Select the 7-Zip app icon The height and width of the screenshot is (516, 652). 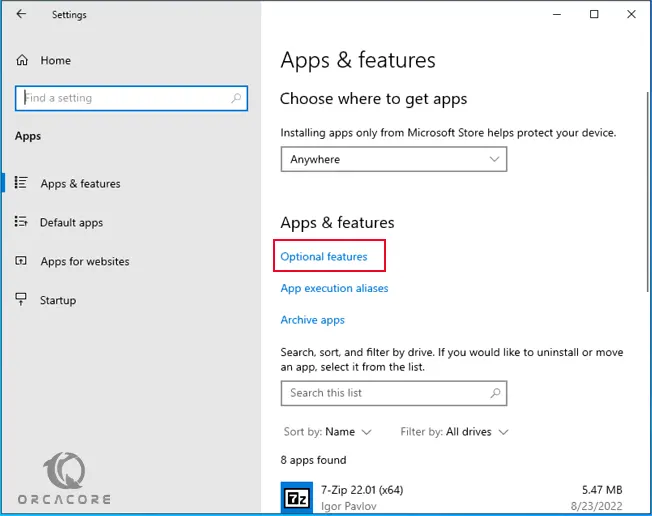[x=297, y=497]
